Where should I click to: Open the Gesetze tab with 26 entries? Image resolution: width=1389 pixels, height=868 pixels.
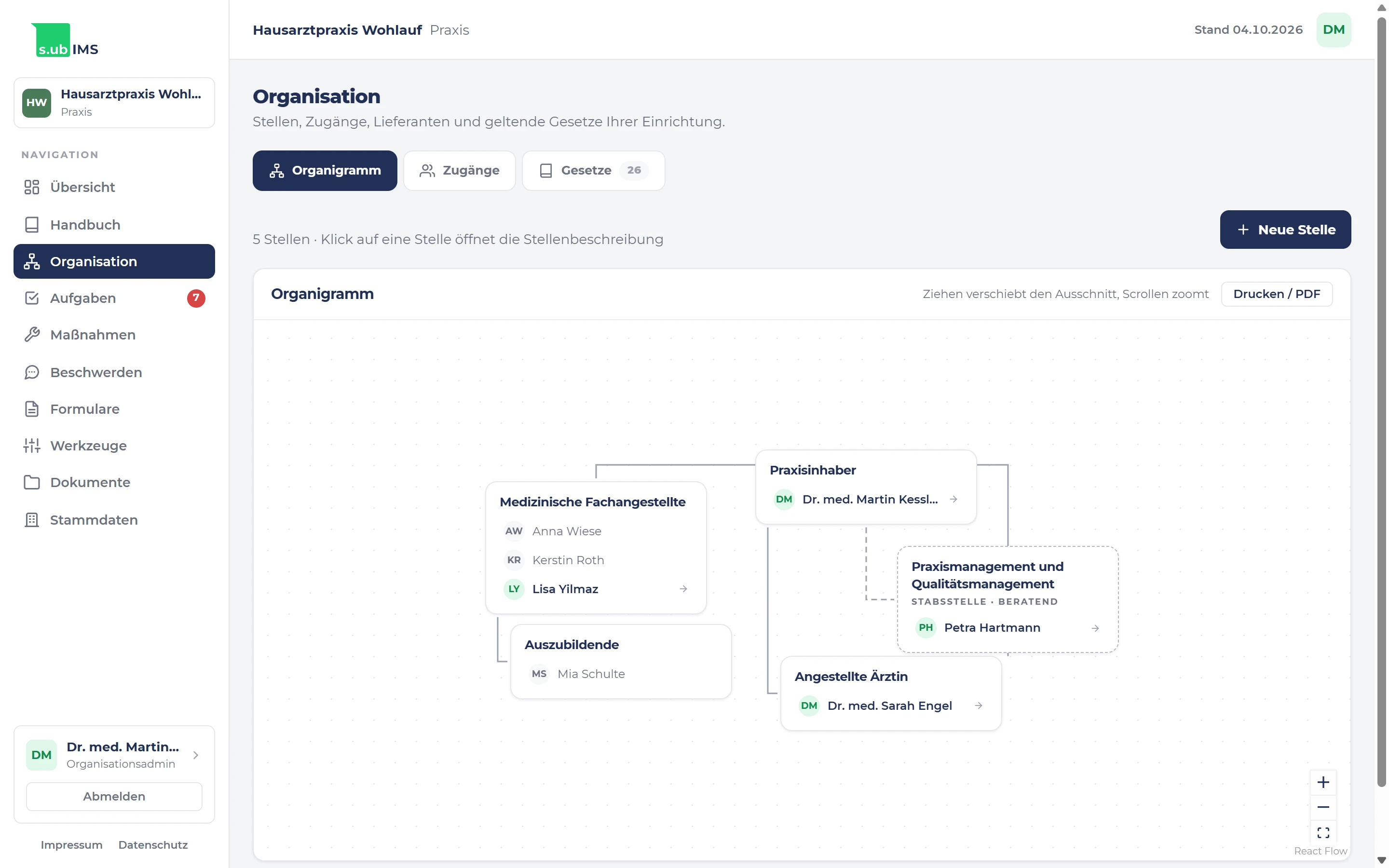coord(594,171)
